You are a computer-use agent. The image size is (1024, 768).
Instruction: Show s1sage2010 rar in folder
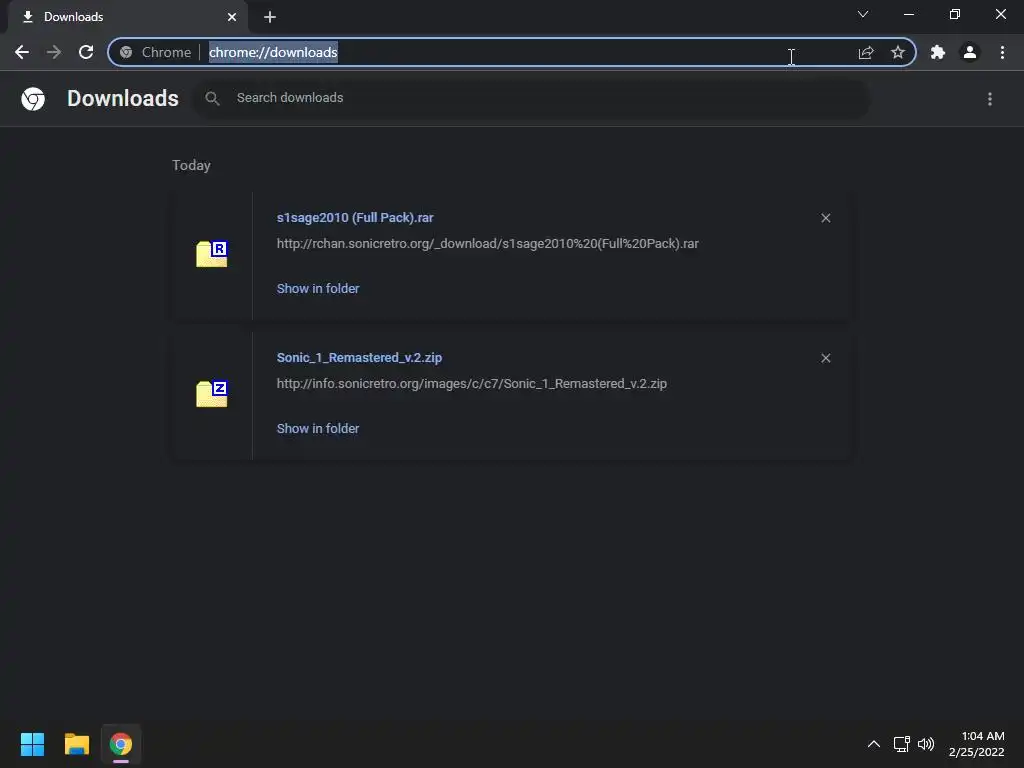coord(318,288)
